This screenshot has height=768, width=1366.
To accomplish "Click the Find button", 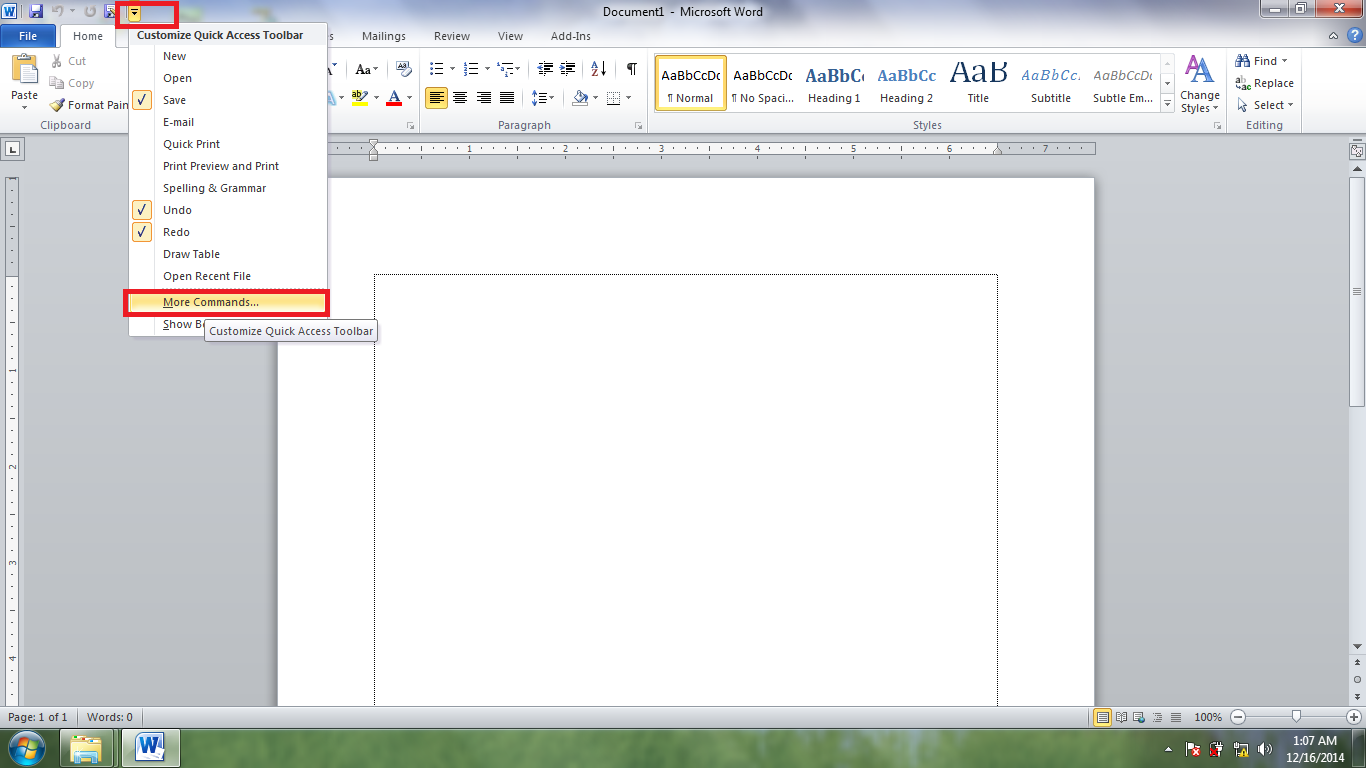I will 1262,61.
